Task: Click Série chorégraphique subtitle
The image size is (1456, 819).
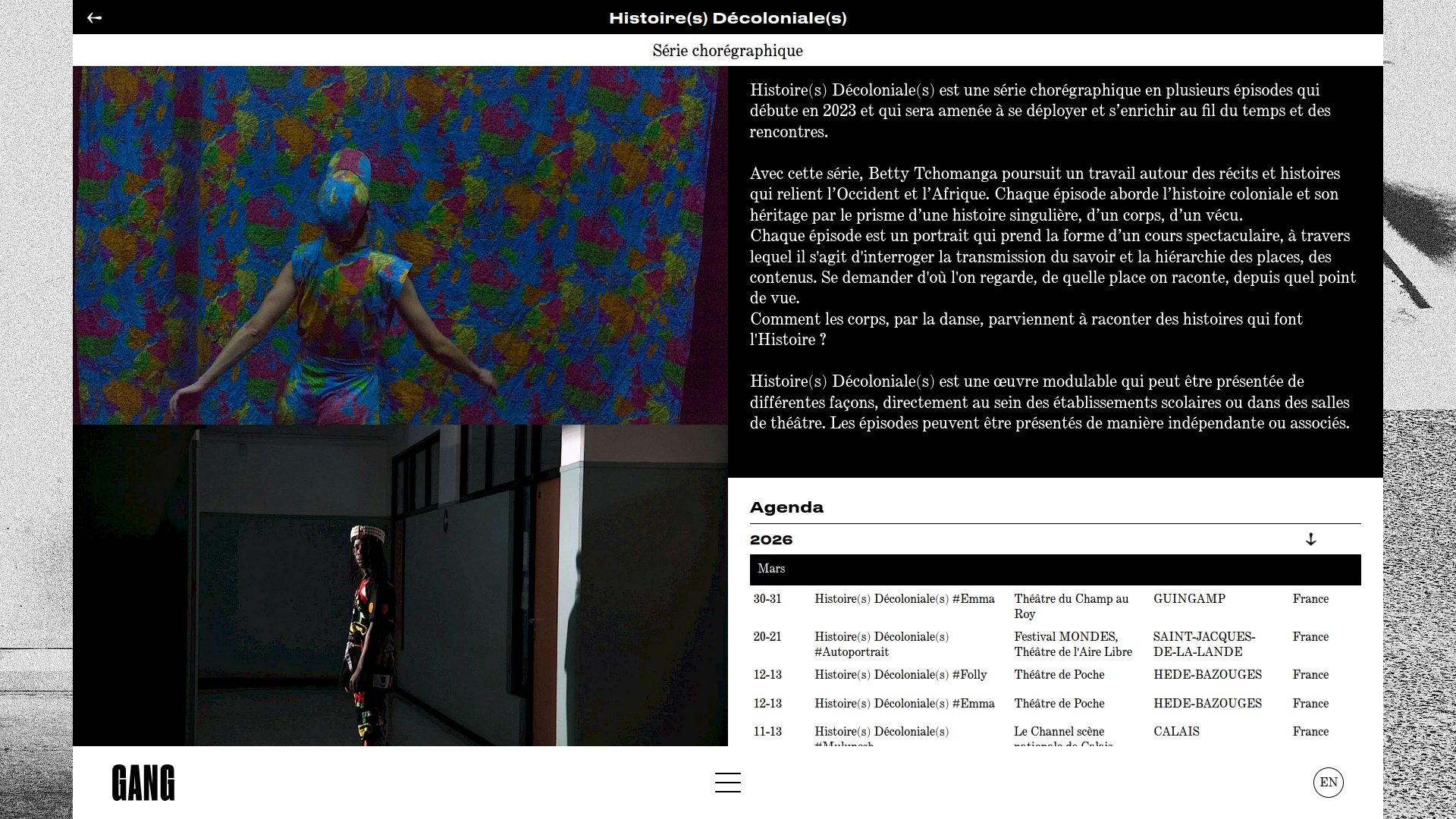Action: pos(727,51)
